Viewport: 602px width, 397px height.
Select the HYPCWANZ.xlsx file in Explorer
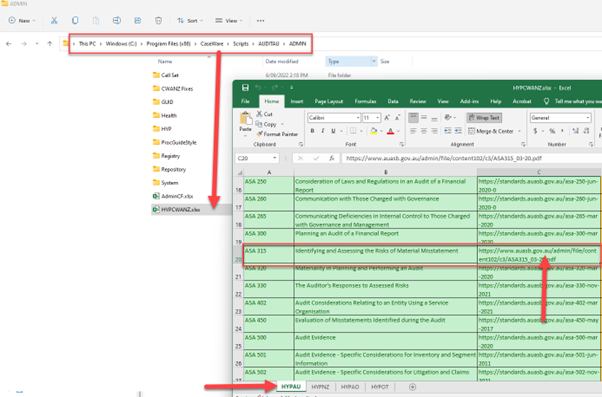(x=180, y=209)
